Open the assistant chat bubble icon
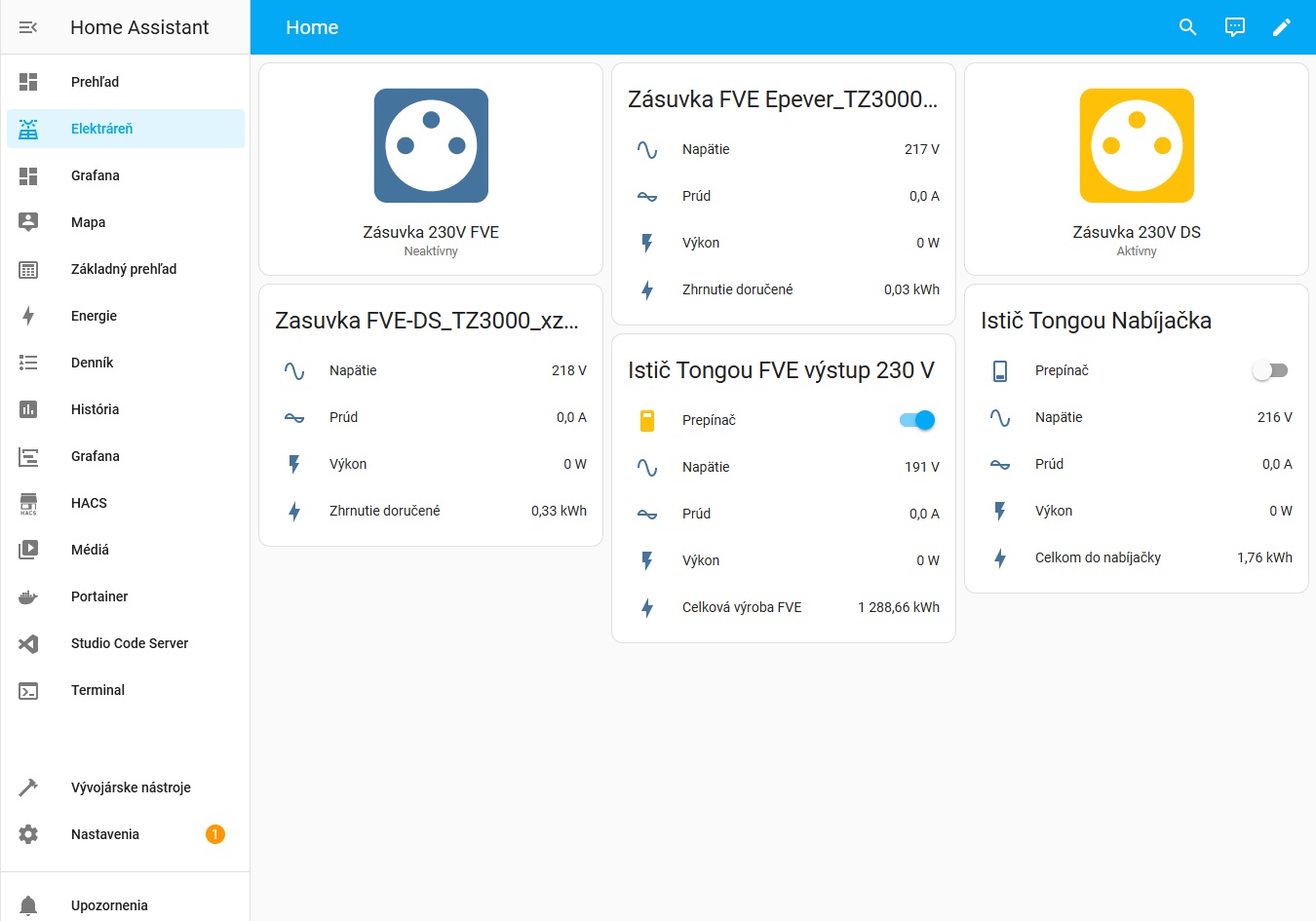The image size is (1316, 921). (x=1234, y=27)
